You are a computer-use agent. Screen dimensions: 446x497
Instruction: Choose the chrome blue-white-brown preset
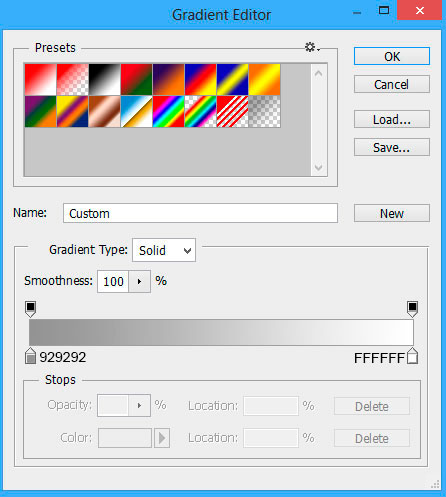tap(136, 111)
